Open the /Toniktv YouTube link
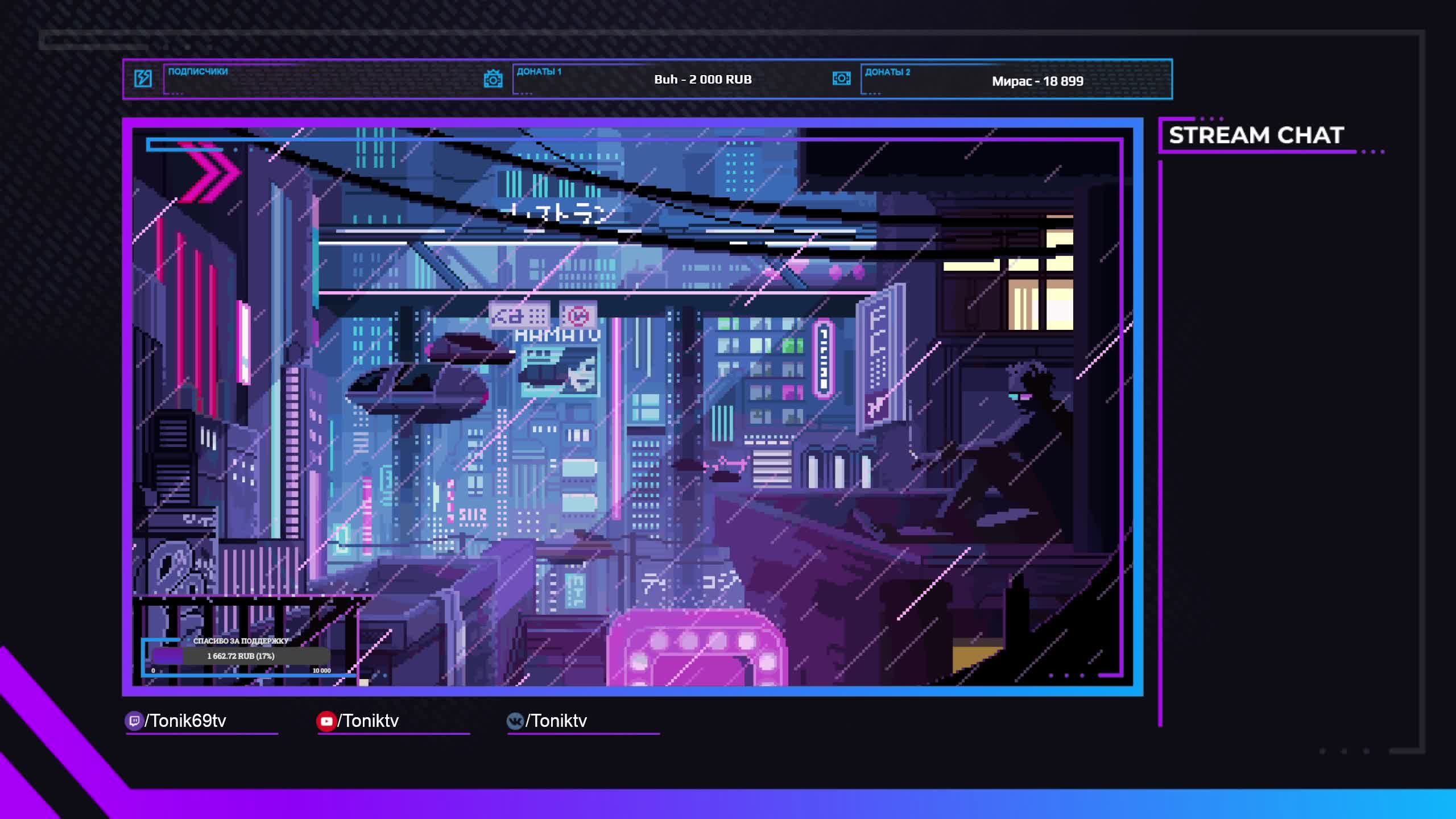 click(369, 721)
